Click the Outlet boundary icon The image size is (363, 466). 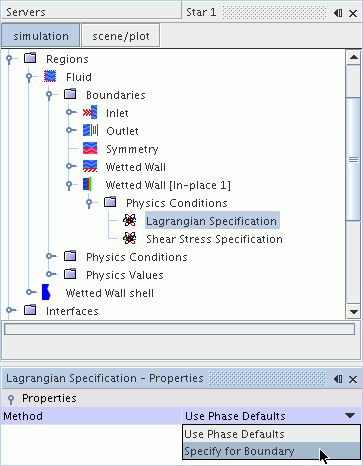(x=90, y=131)
